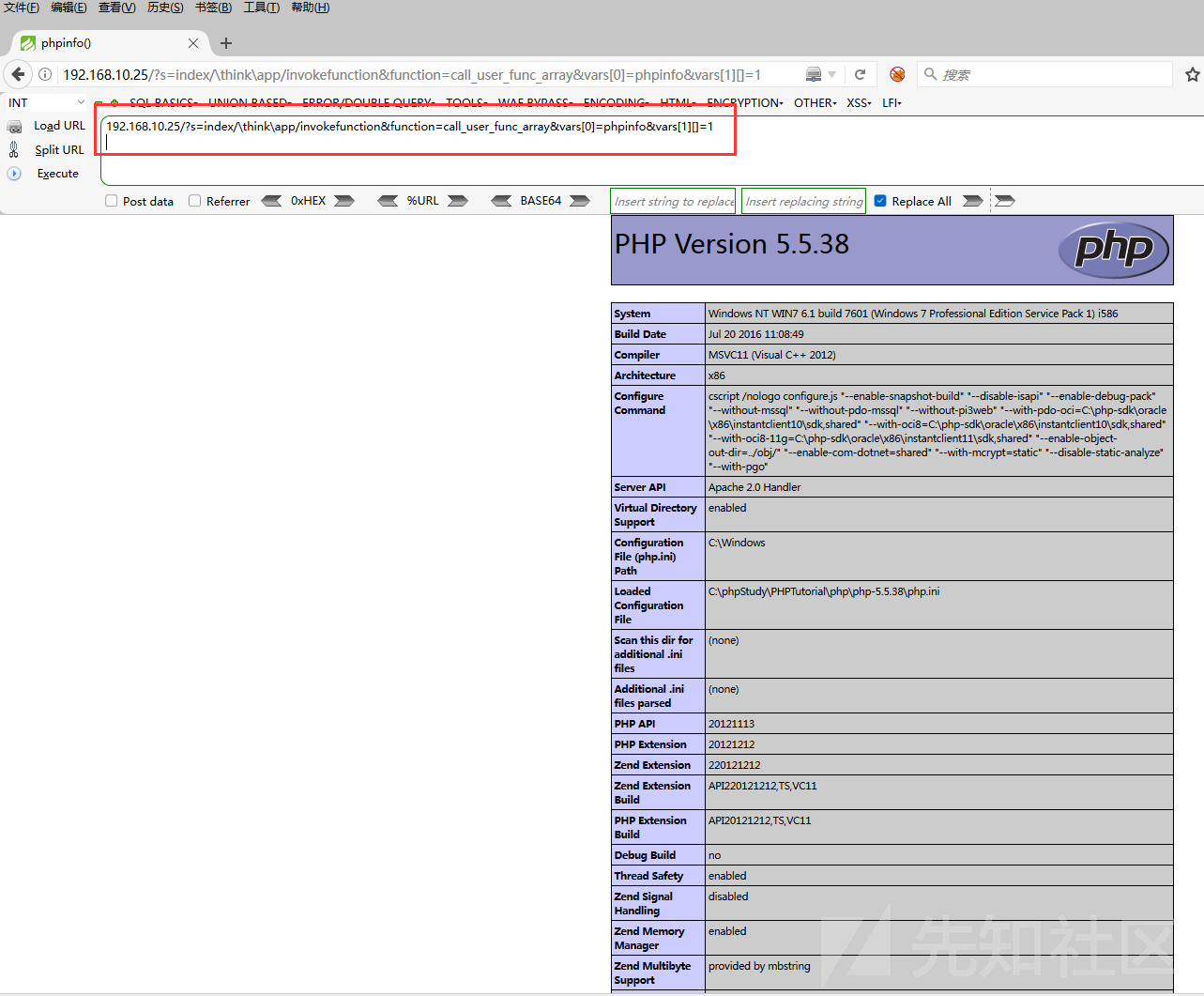Expand the OTHER menu in HackBar
The height and width of the screenshot is (996, 1204).
point(815,103)
